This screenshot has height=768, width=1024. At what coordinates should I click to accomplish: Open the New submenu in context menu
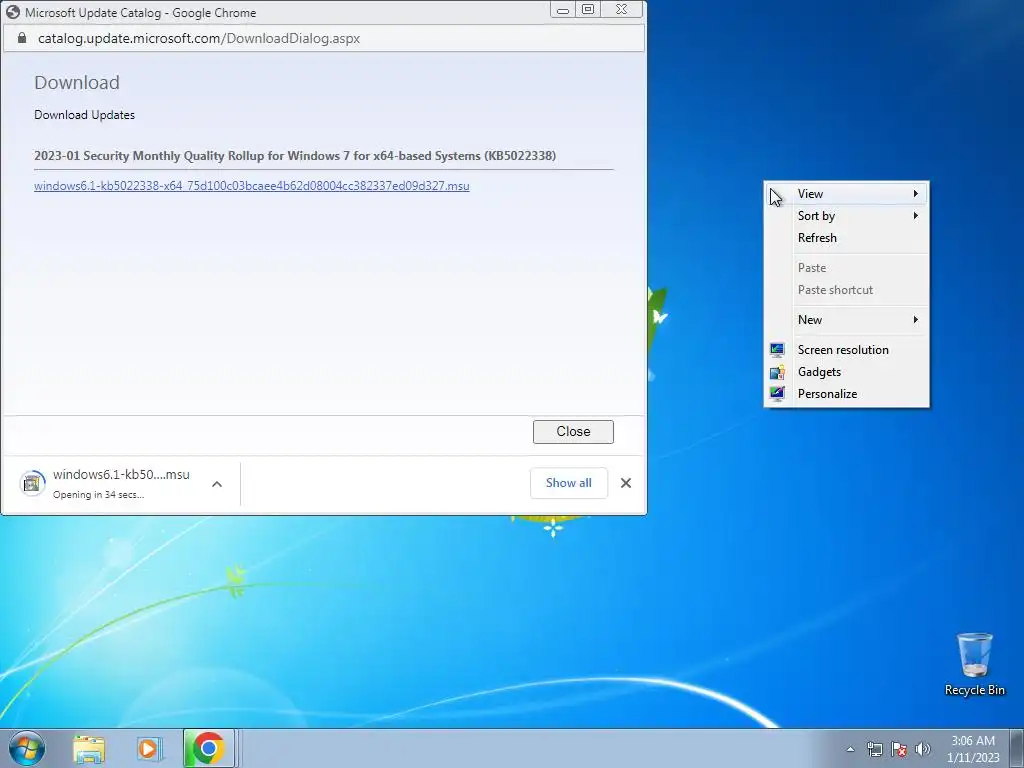(846, 319)
